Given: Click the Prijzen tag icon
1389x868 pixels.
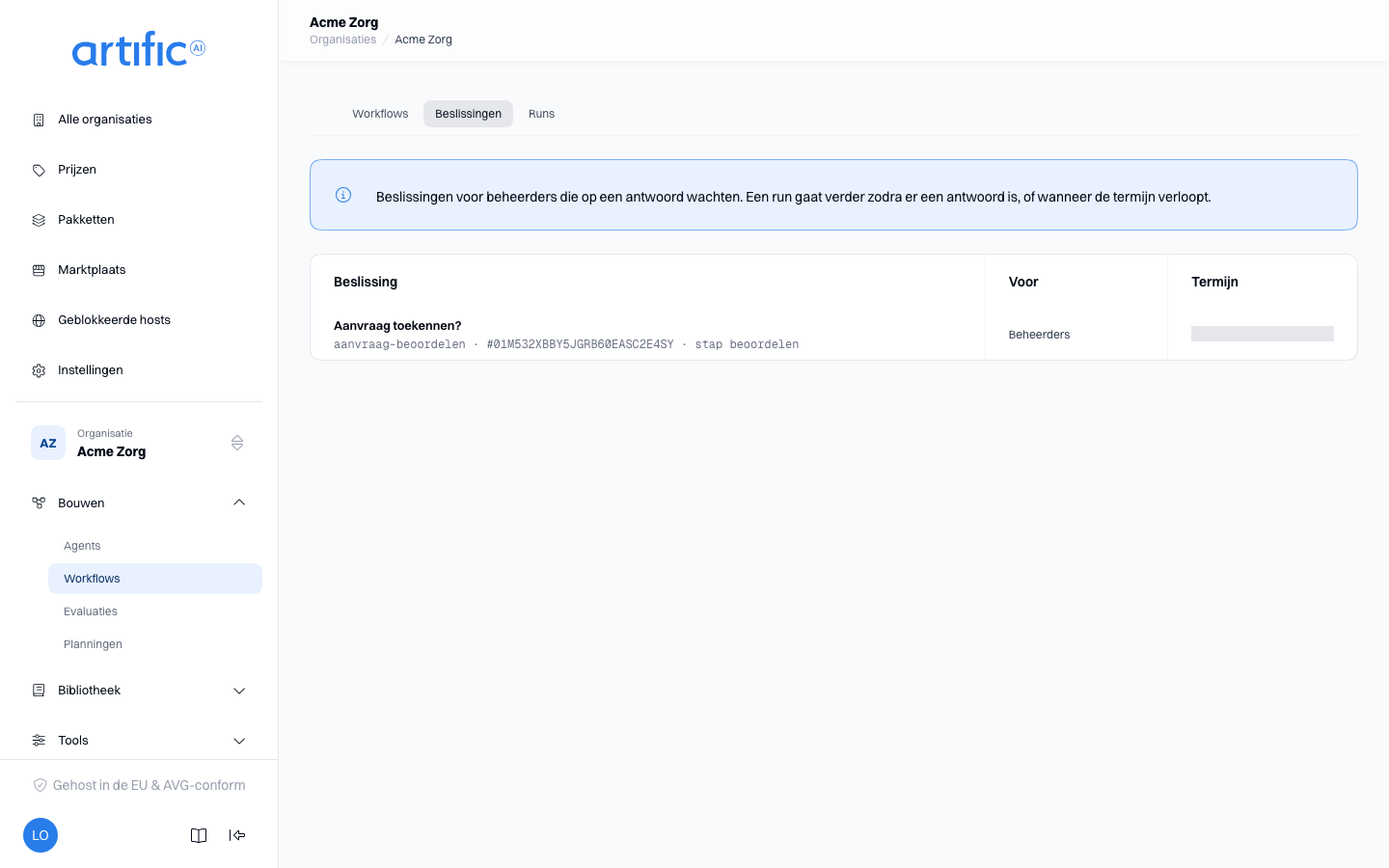Looking at the screenshot, I should (39, 170).
